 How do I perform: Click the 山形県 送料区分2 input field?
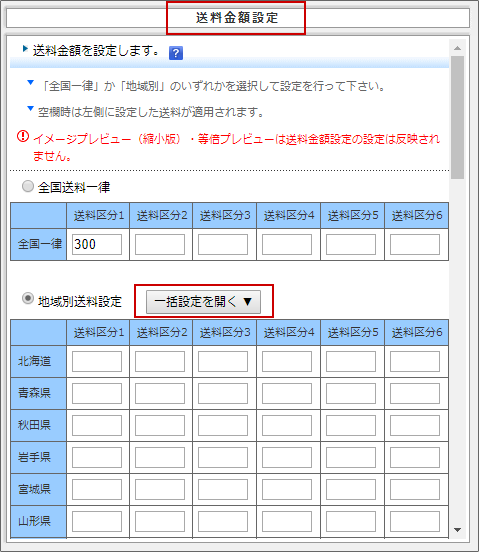(160, 522)
